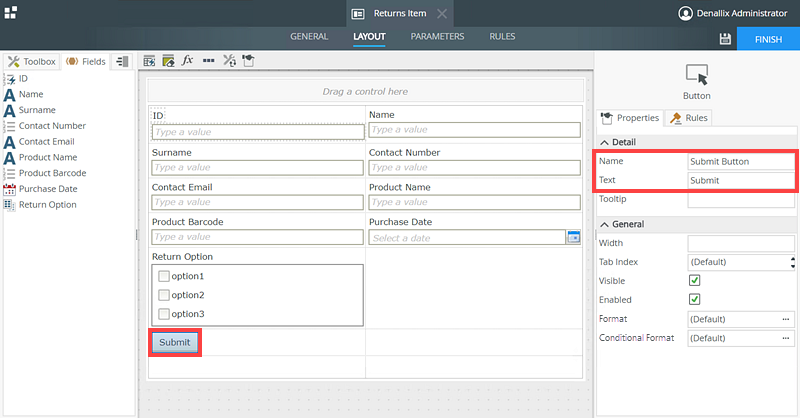This screenshot has height=418, width=800.
Task: Click the save disk icon beside Finish
Action: pyautogui.click(x=725, y=38)
